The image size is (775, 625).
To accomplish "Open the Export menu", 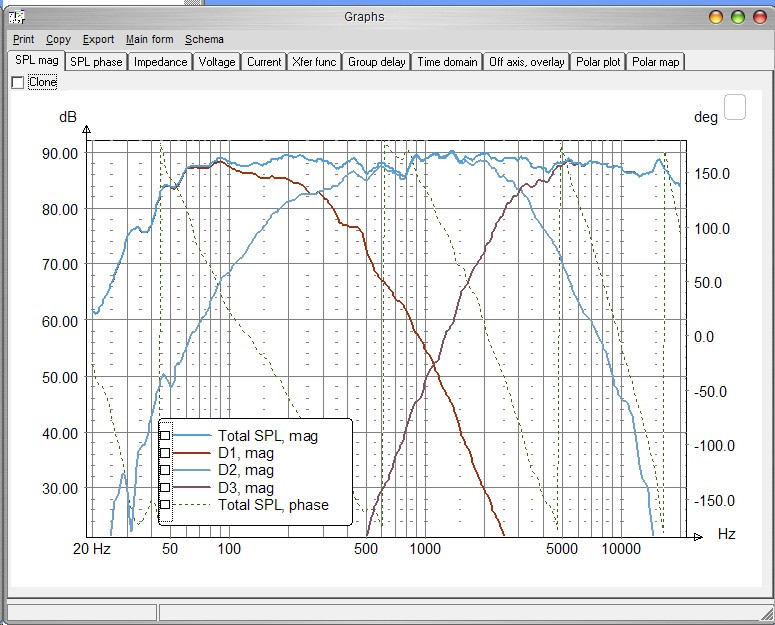I will point(98,39).
